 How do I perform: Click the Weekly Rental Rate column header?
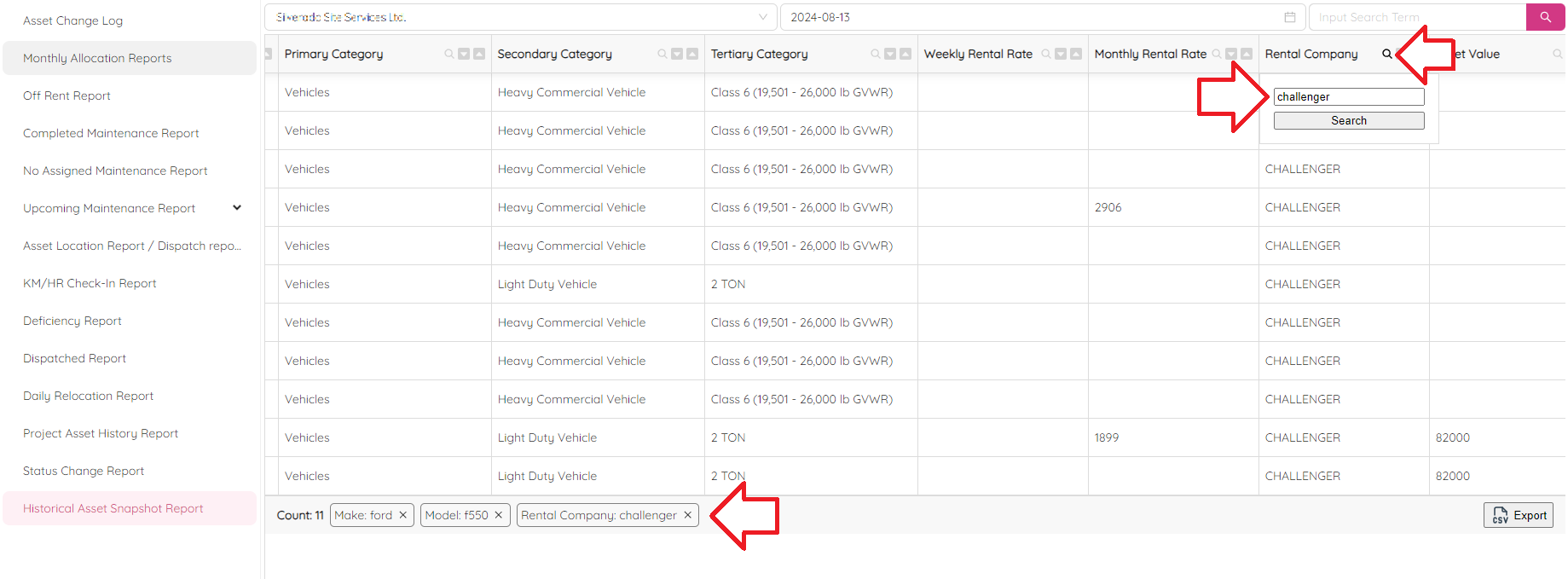pos(978,54)
